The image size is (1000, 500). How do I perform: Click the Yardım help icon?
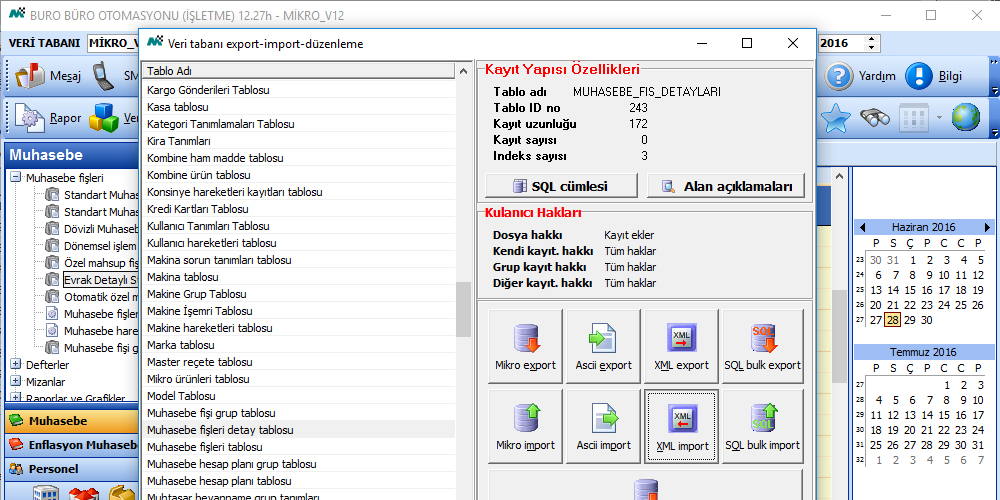pyautogui.click(x=860, y=76)
